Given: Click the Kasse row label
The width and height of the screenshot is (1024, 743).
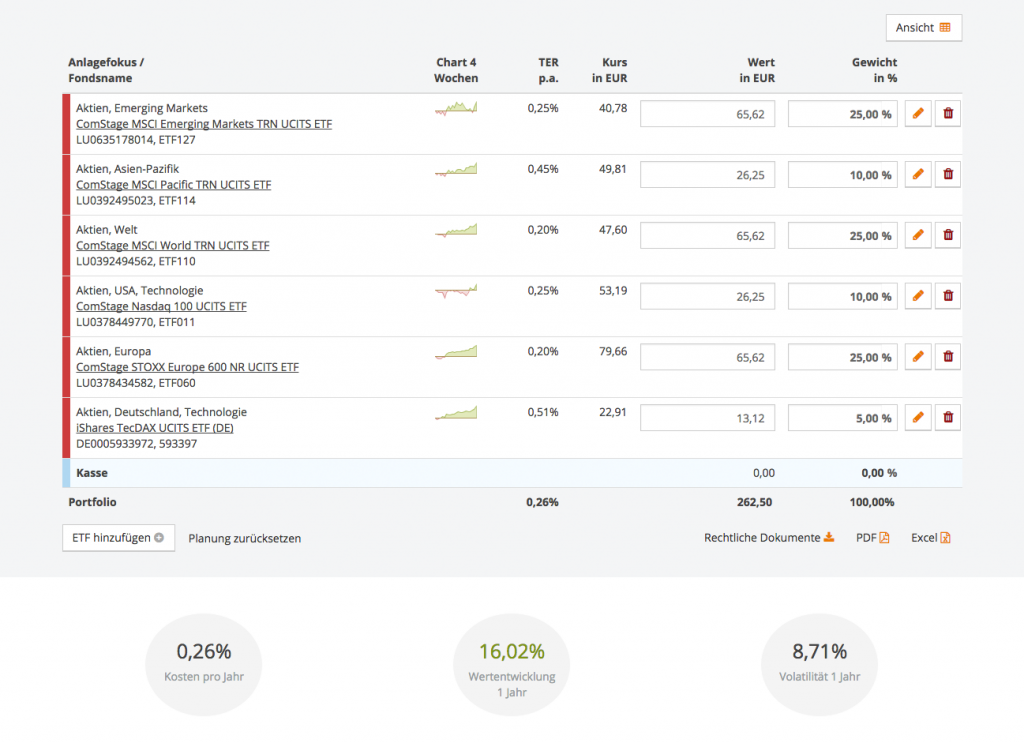Looking at the screenshot, I should 92,473.
